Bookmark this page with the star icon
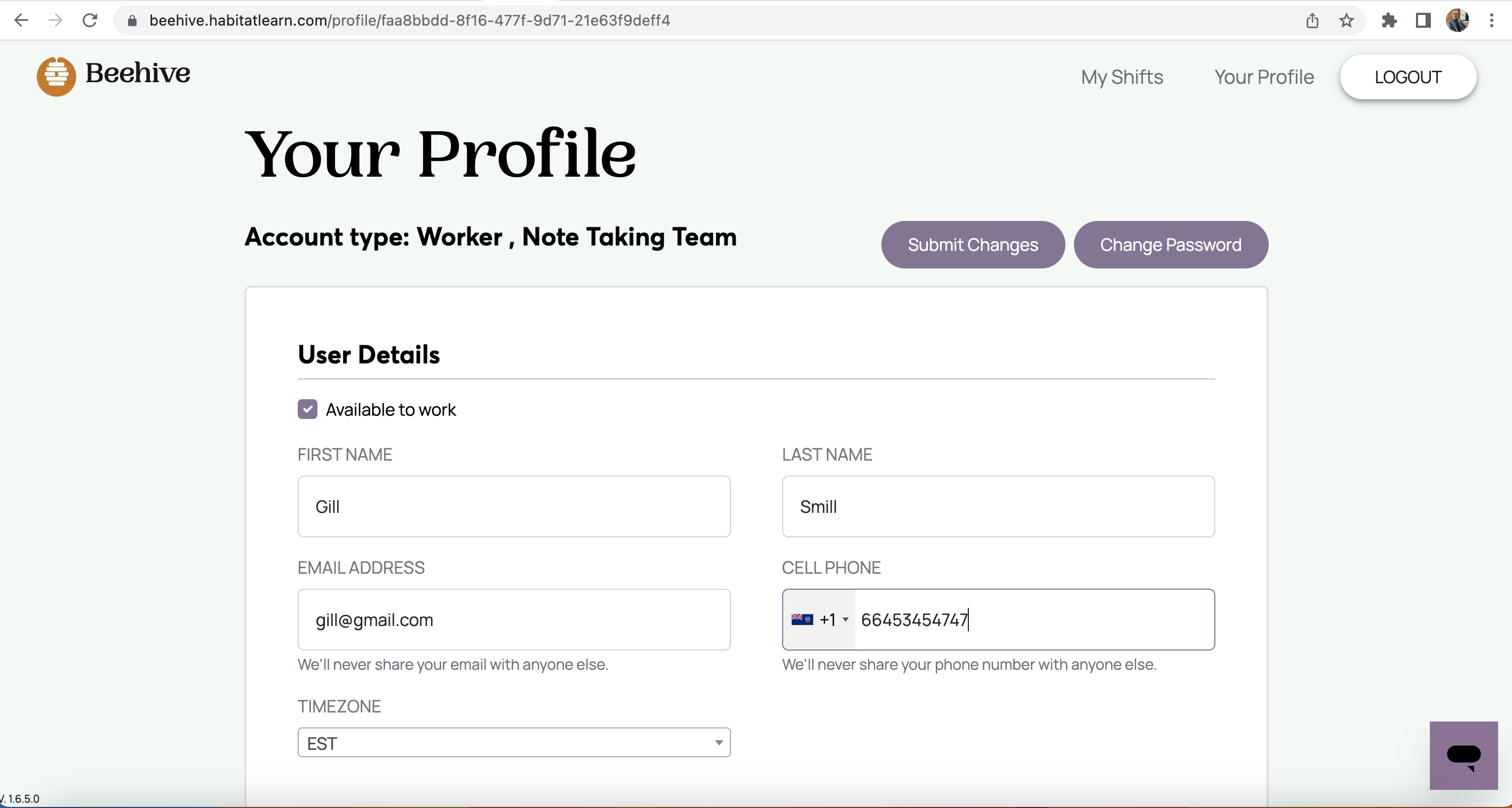 [1347, 20]
